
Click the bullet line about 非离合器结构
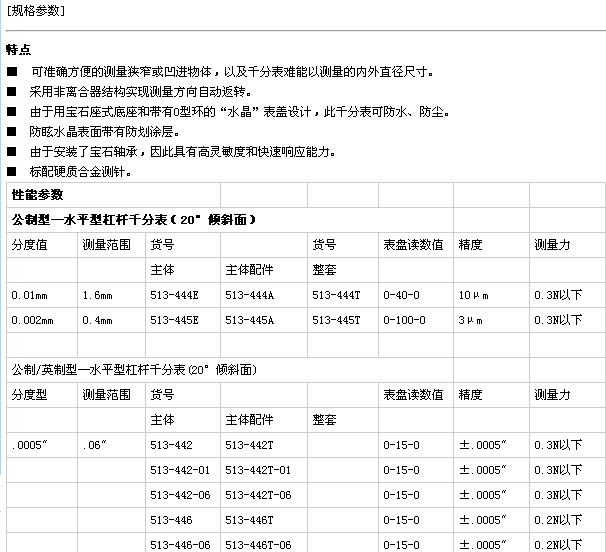click(x=141, y=92)
